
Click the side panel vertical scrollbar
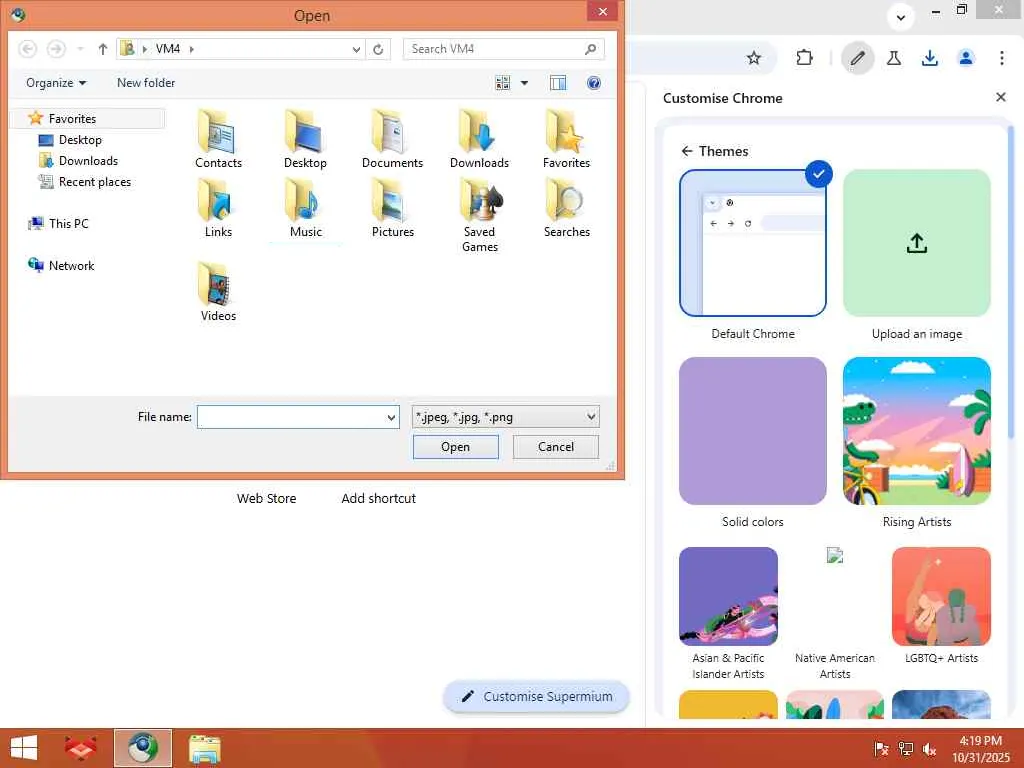[1011, 281]
